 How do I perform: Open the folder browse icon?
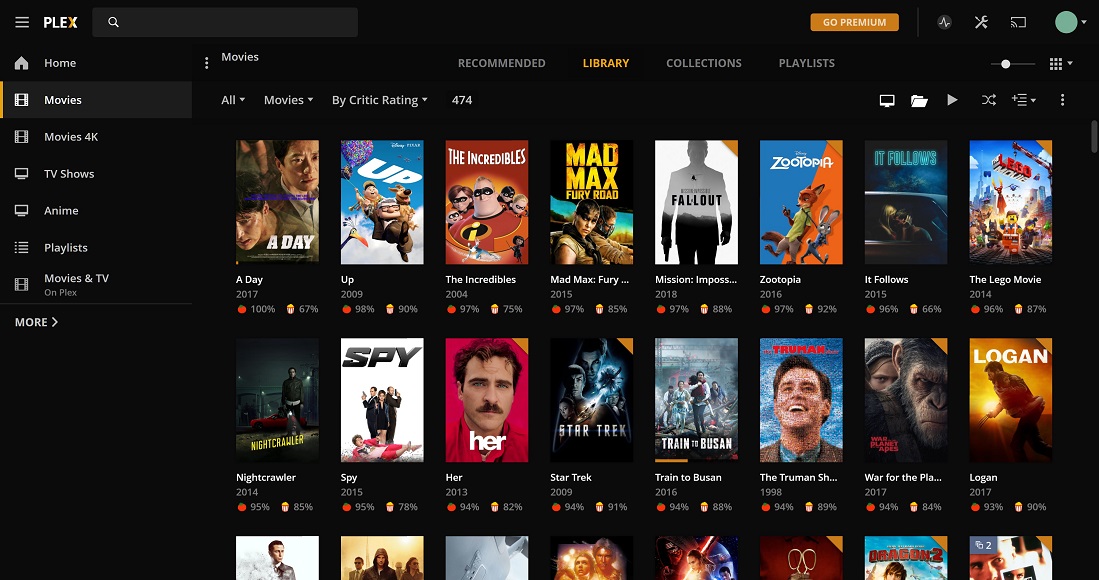click(x=920, y=100)
